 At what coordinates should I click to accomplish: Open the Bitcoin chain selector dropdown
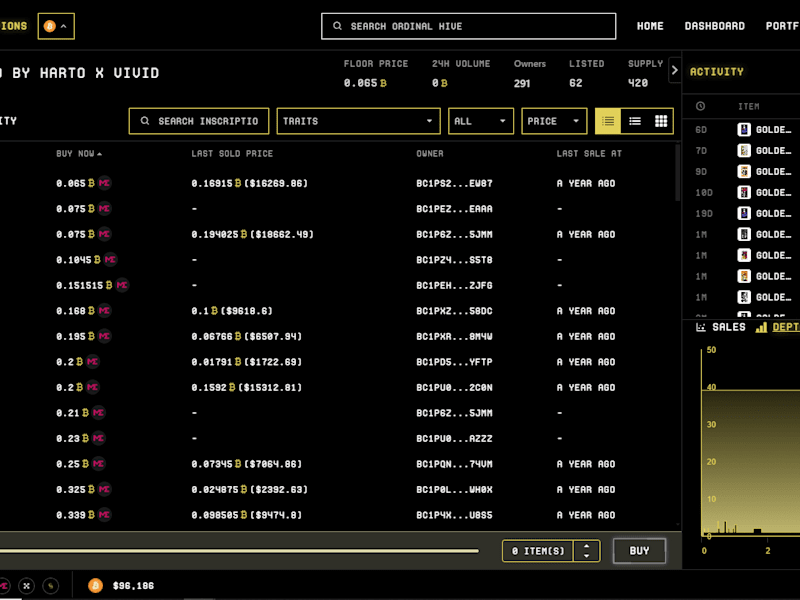click(56, 26)
